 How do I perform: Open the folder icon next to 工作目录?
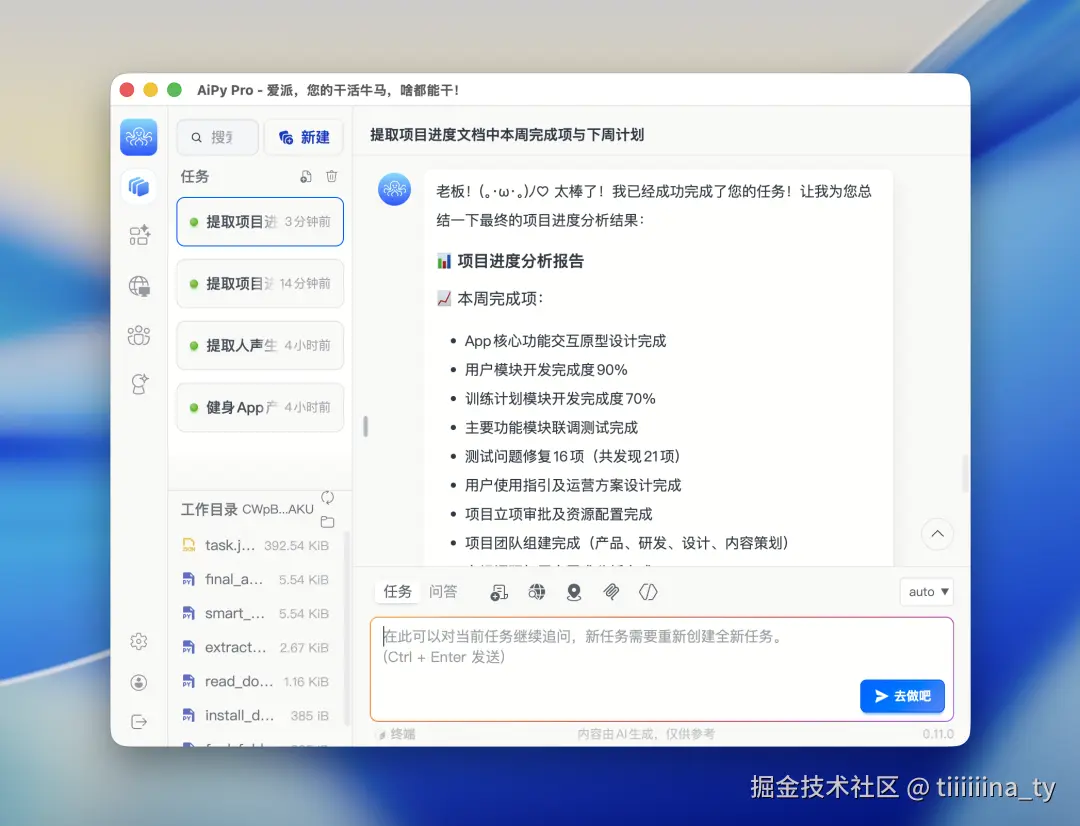tap(327, 521)
